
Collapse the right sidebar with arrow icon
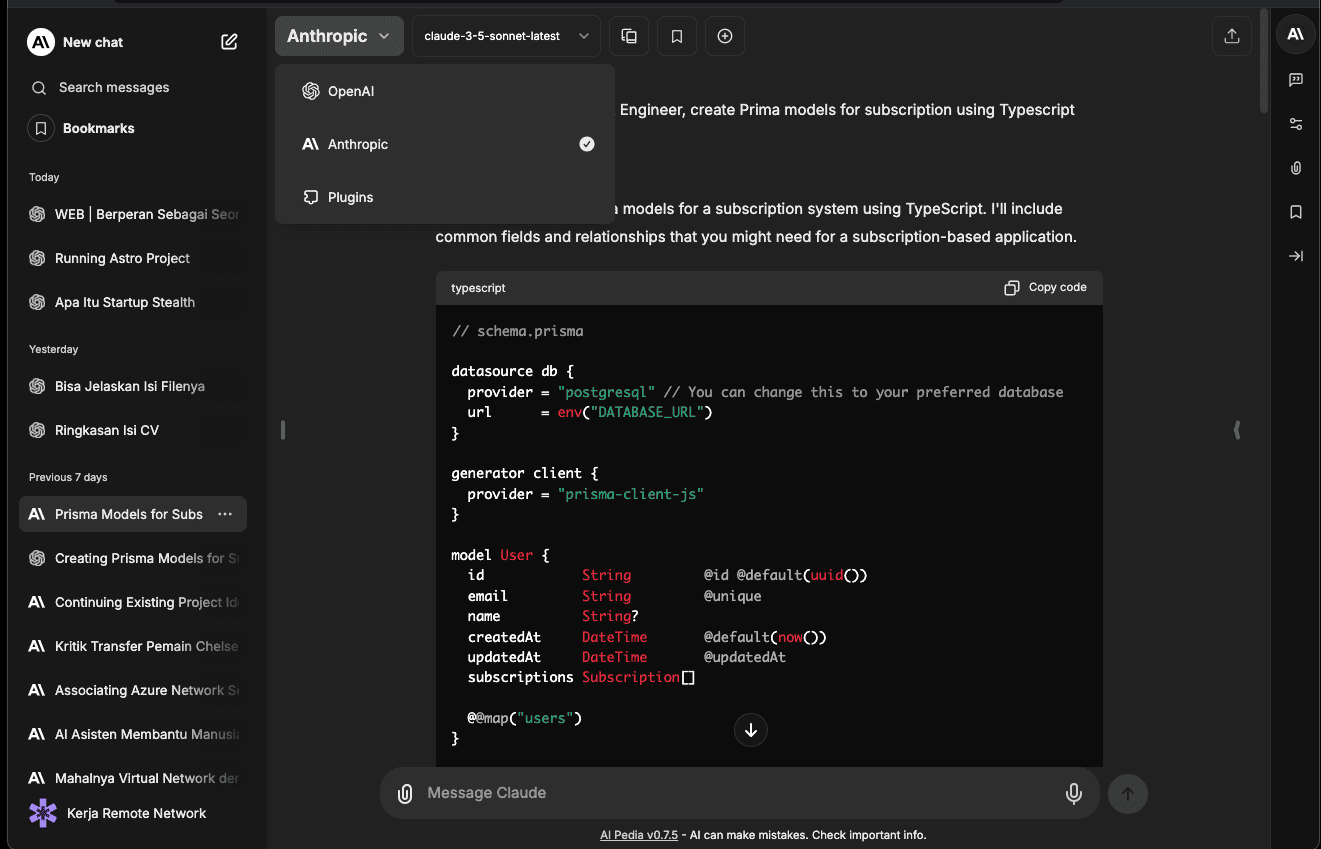(x=1296, y=256)
